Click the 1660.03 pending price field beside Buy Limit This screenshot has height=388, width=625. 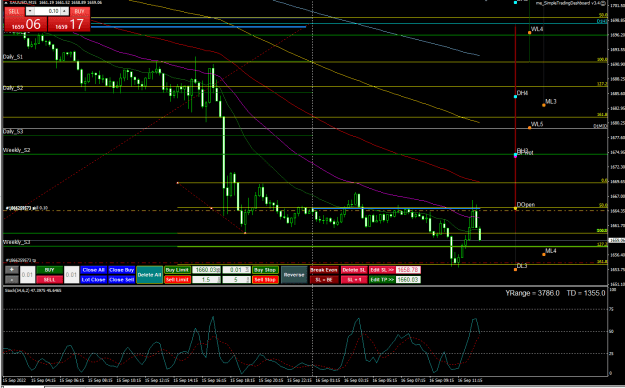tap(206, 270)
